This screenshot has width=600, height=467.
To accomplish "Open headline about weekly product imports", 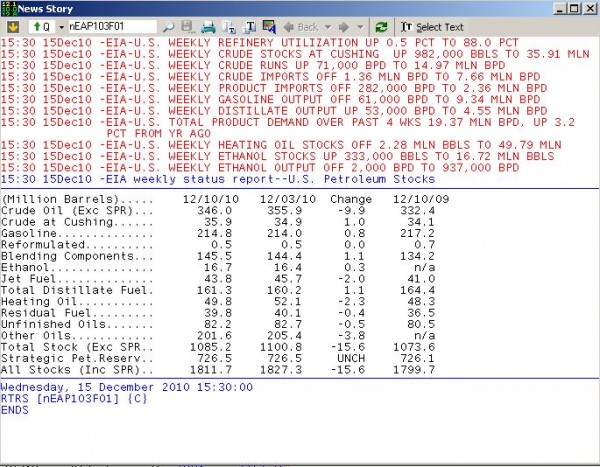I will (274, 88).
